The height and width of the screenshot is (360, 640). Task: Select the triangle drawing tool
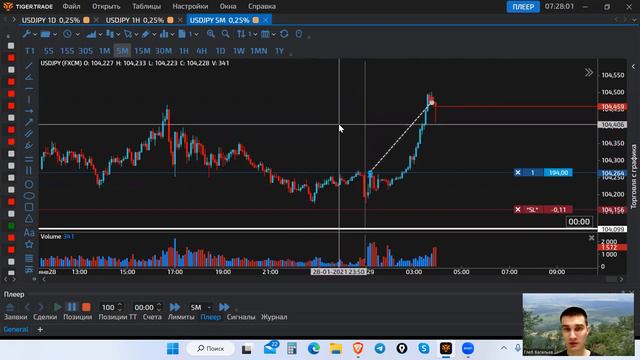29,219
